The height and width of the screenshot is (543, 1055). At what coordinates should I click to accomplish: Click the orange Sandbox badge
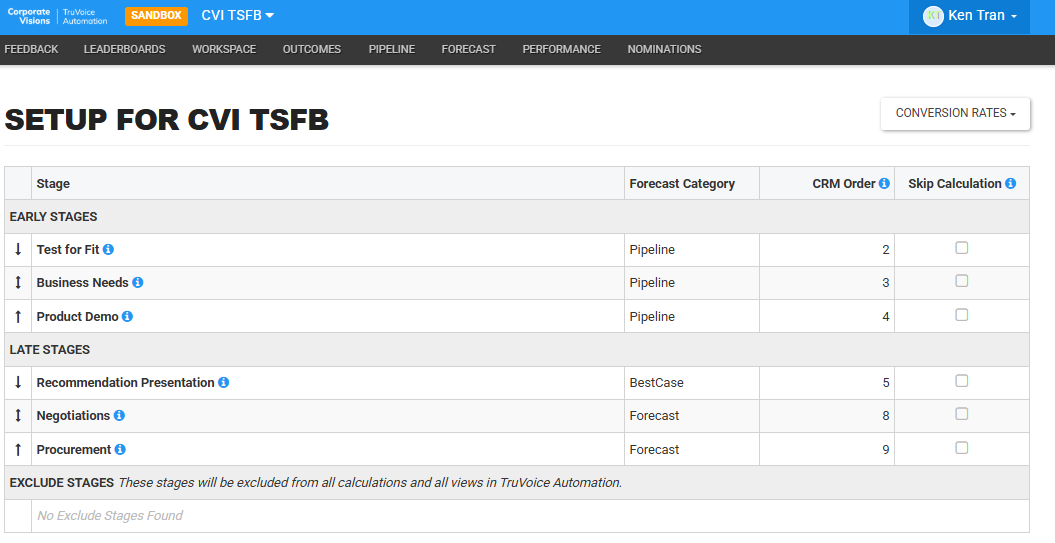pos(156,15)
